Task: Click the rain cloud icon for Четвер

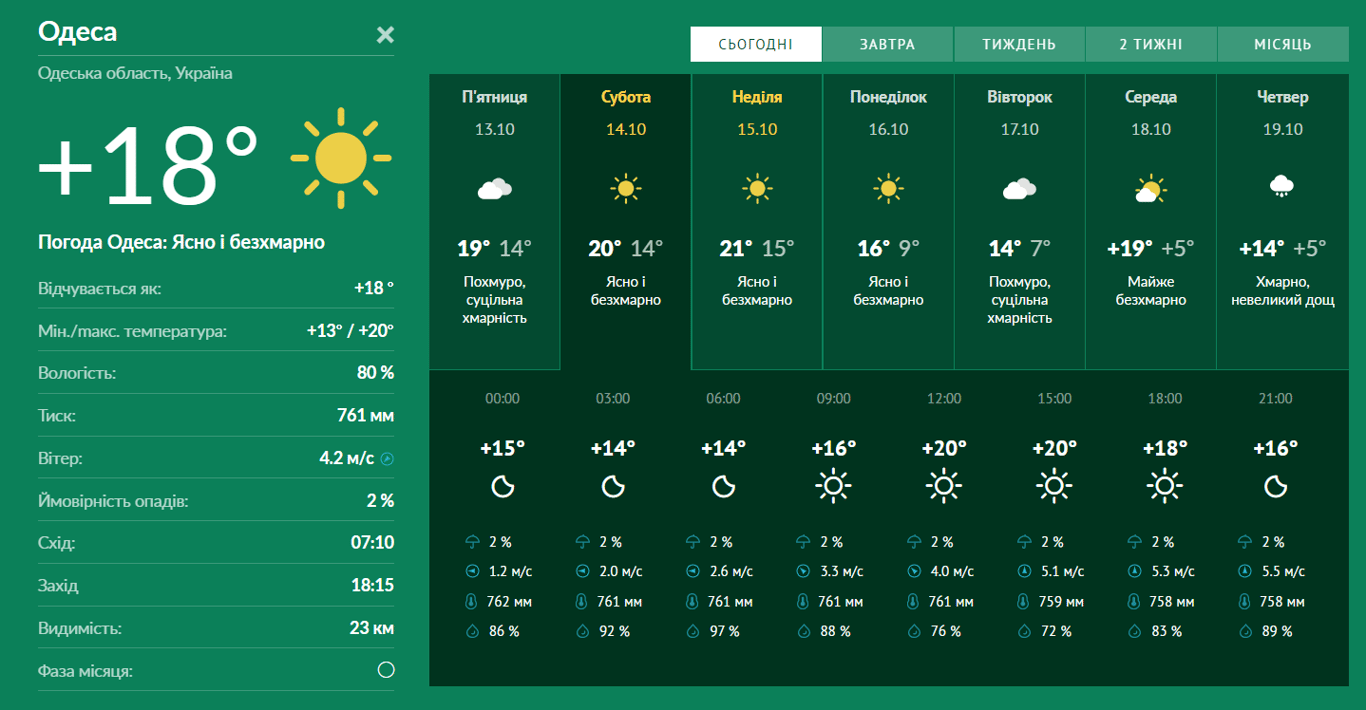Action: (1282, 186)
